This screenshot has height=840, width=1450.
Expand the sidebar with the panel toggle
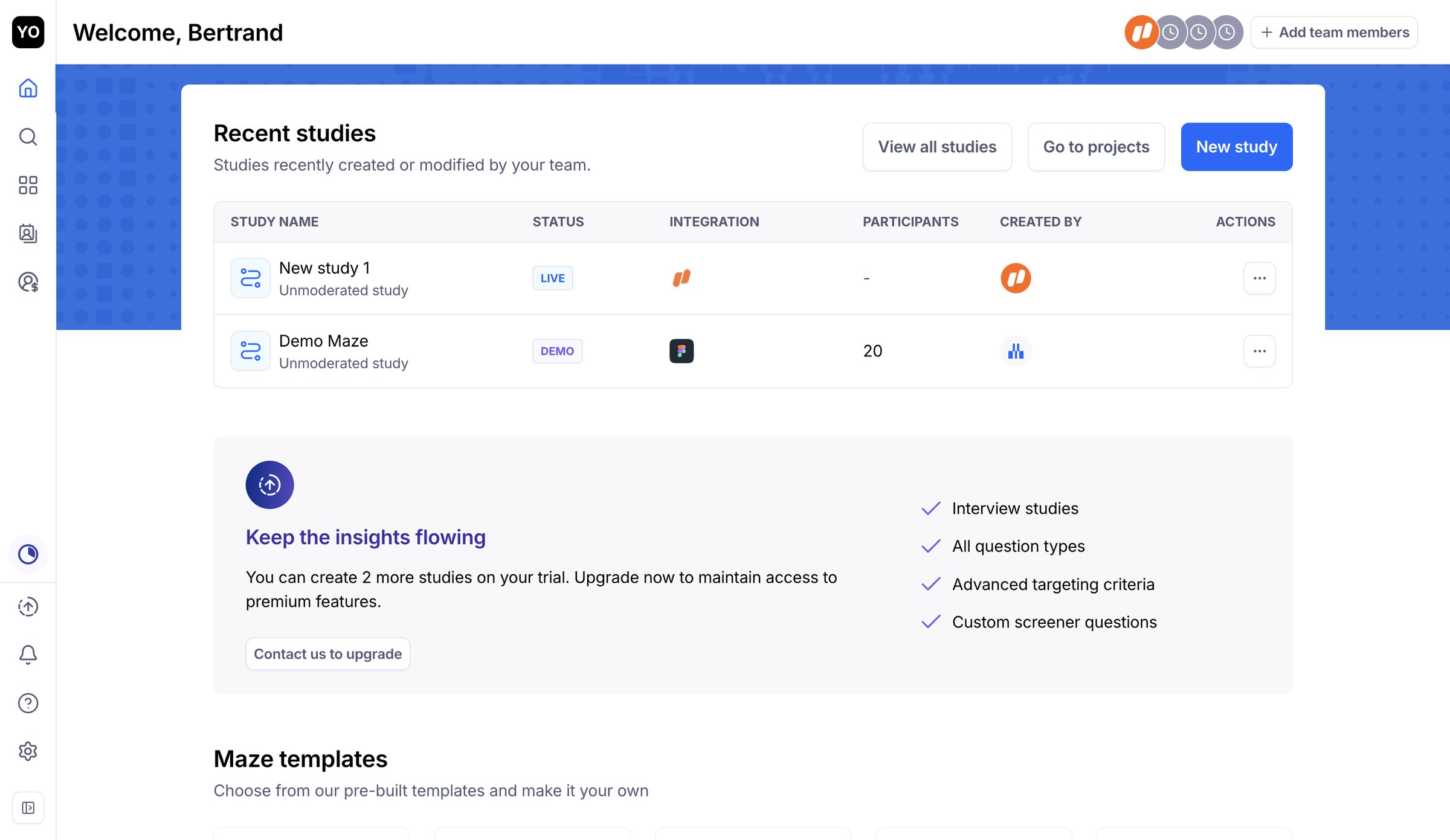[x=28, y=807]
